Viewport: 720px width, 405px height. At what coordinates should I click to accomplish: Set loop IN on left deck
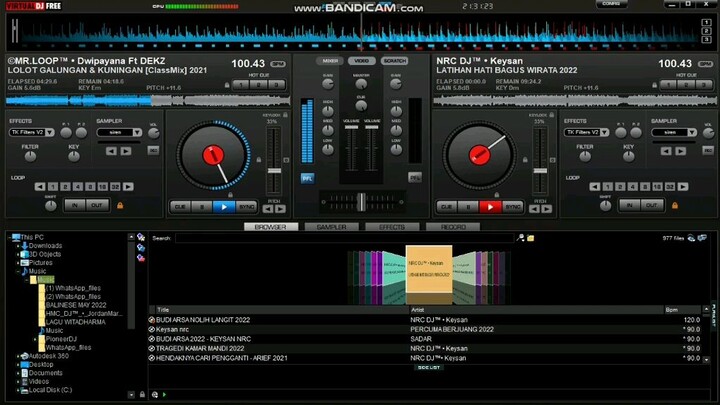[75, 205]
